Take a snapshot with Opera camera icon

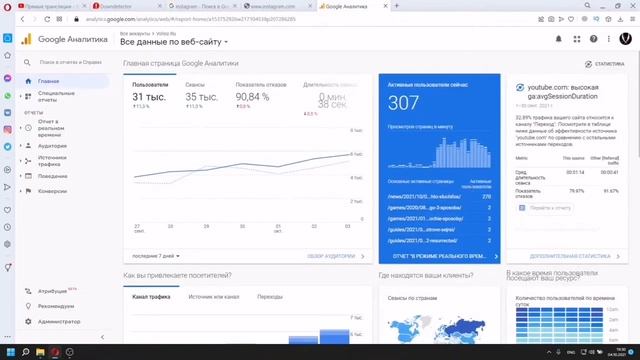click(551, 19)
